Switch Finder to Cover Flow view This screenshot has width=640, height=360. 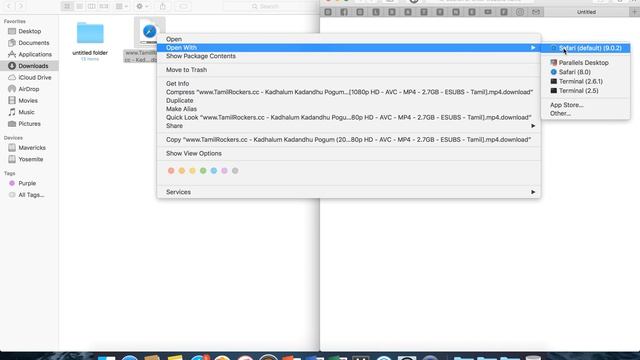(104, 6)
